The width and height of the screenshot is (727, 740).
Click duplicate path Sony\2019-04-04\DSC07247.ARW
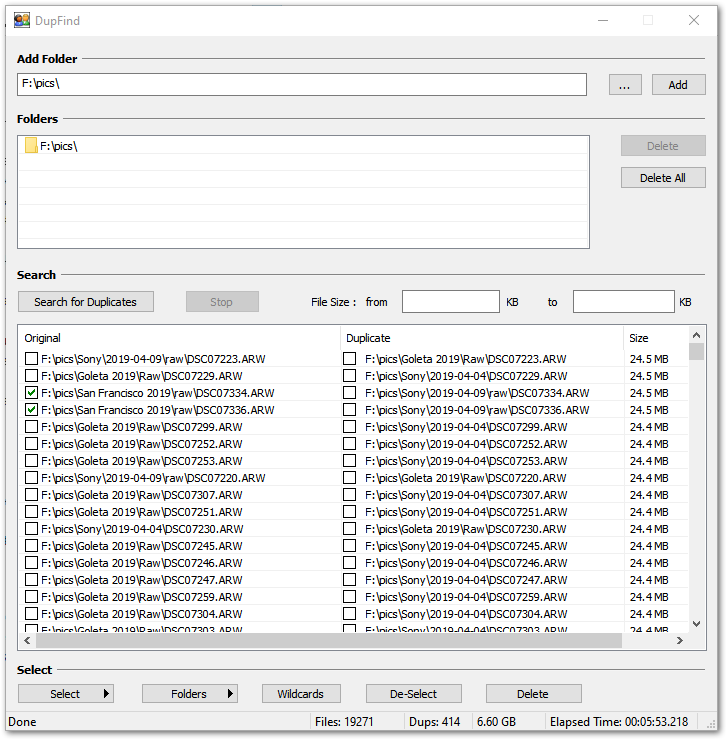pos(466,580)
